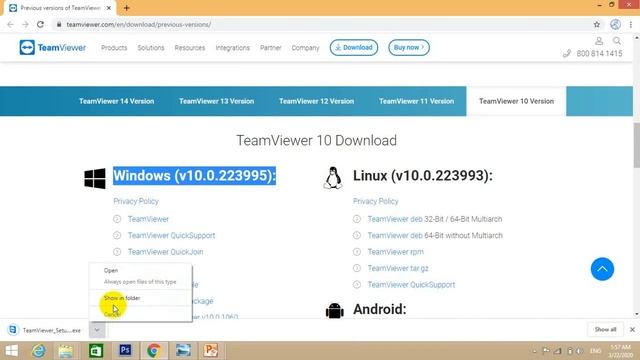Switch to the TeamViewer 12 Version tab
The width and height of the screenshot is (640, 360).
pos(316,101)
